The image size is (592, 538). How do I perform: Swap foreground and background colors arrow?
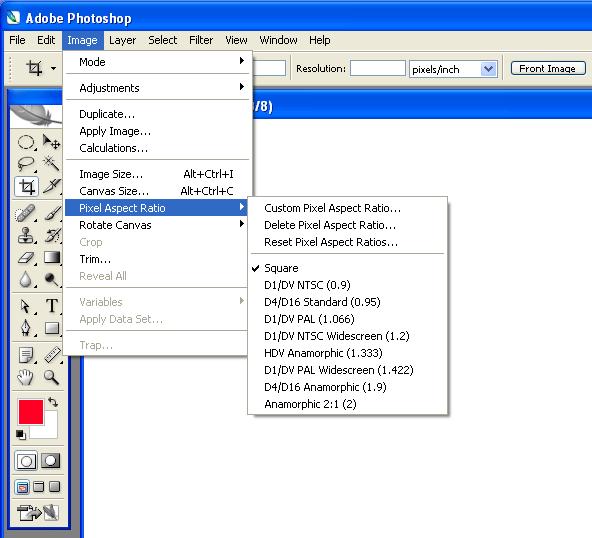[53, 402]
